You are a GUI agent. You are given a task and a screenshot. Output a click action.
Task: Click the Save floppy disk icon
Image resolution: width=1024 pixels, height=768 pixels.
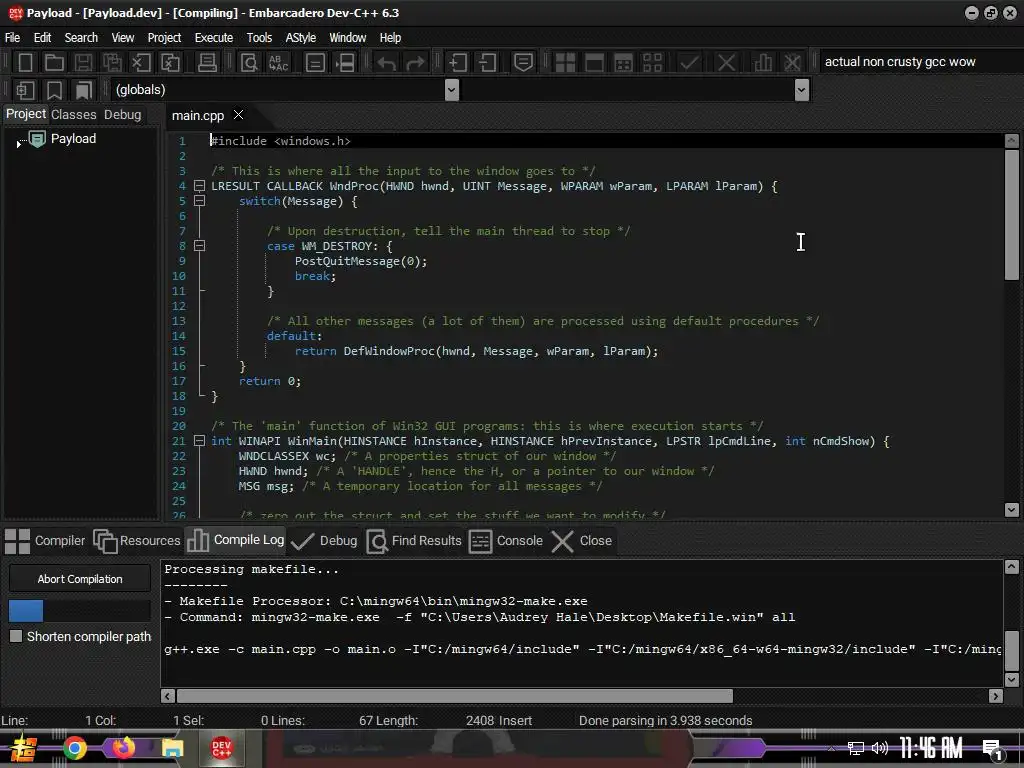click(83, 62)
